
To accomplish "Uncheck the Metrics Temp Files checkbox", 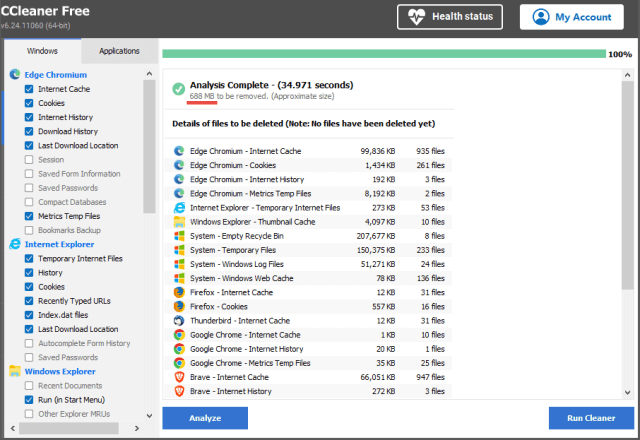I will pos(29,216).
